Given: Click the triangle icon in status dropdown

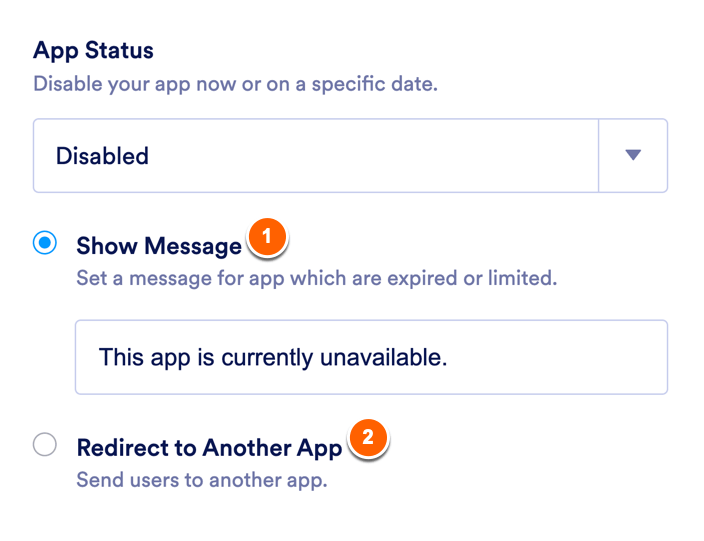Looking at the screenshot, I should click(x=632, y=155).
